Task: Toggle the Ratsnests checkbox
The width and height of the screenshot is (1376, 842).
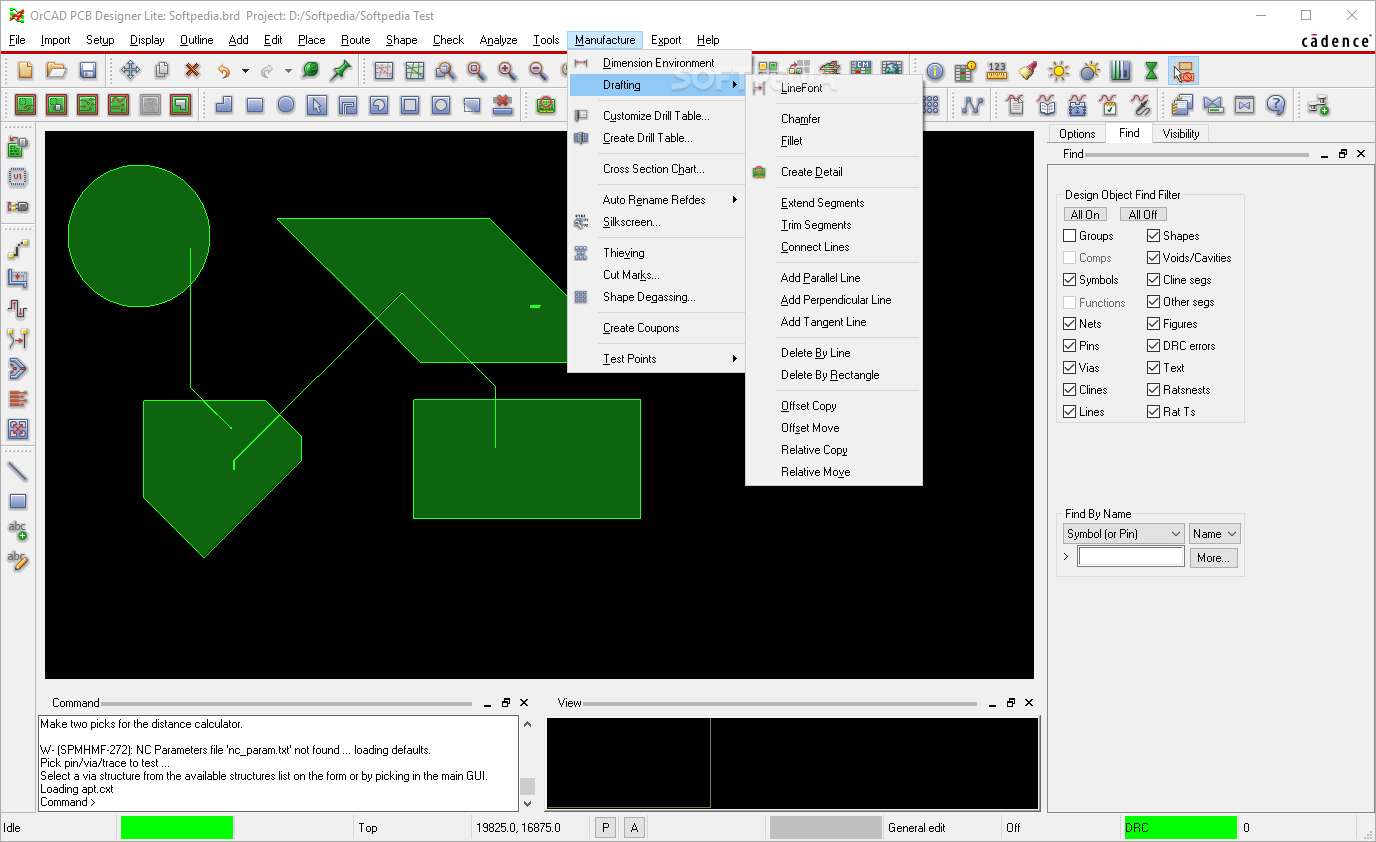Action: point(1154,390)
